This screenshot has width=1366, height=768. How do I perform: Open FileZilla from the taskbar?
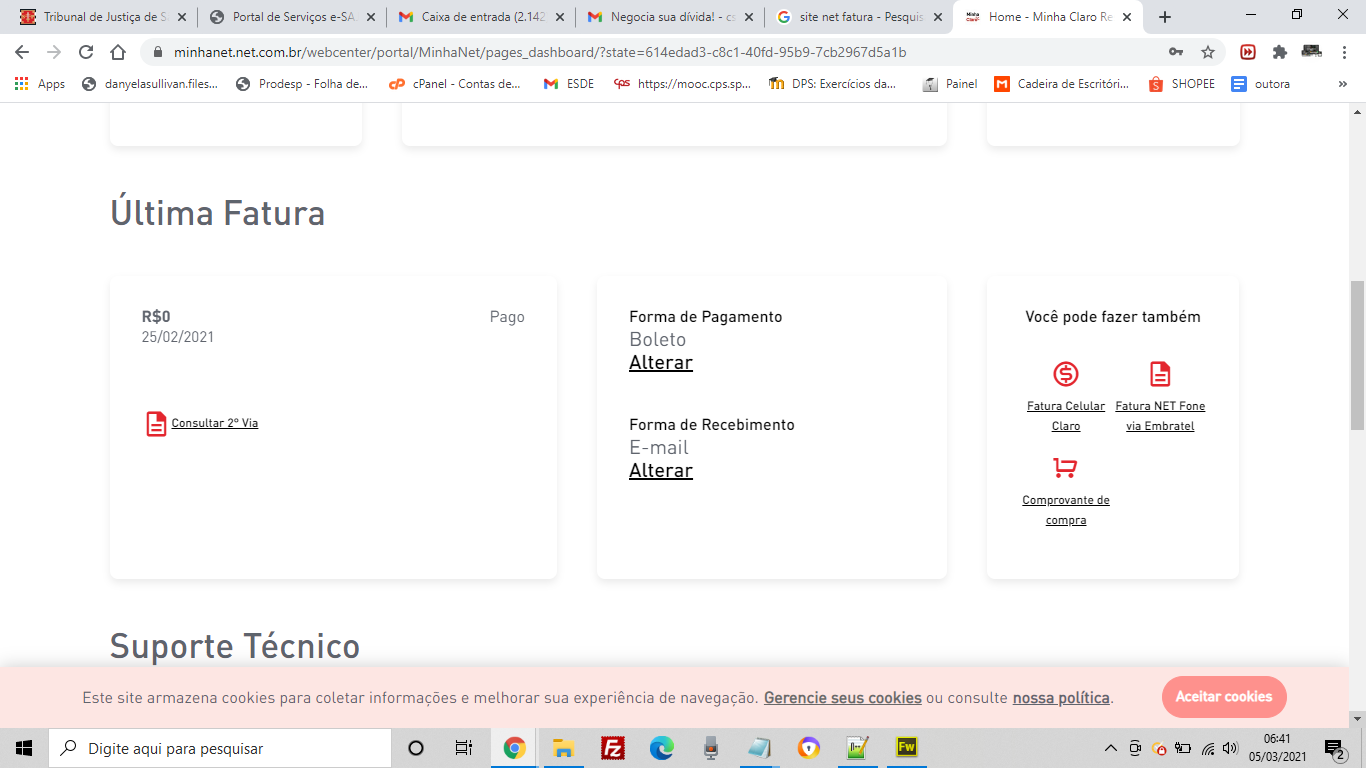[x=613, y=748]
